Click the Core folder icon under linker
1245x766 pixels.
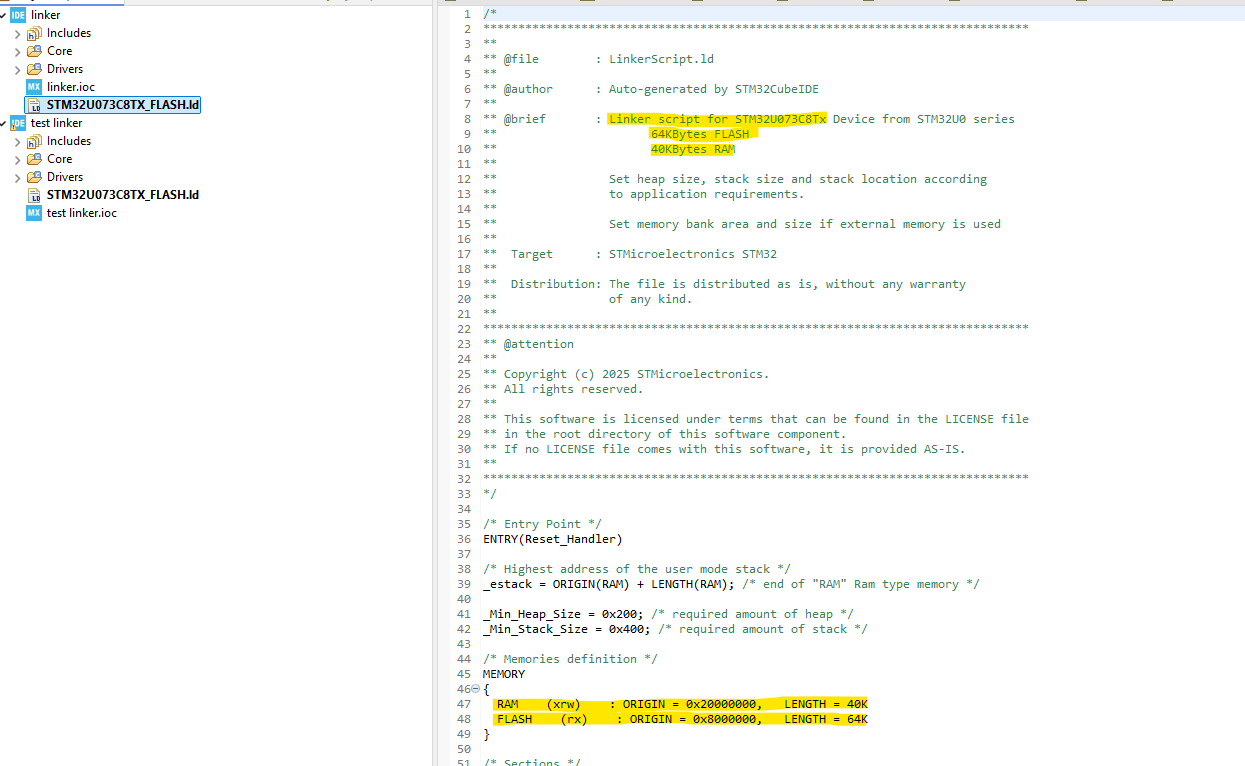pos(36,50)
